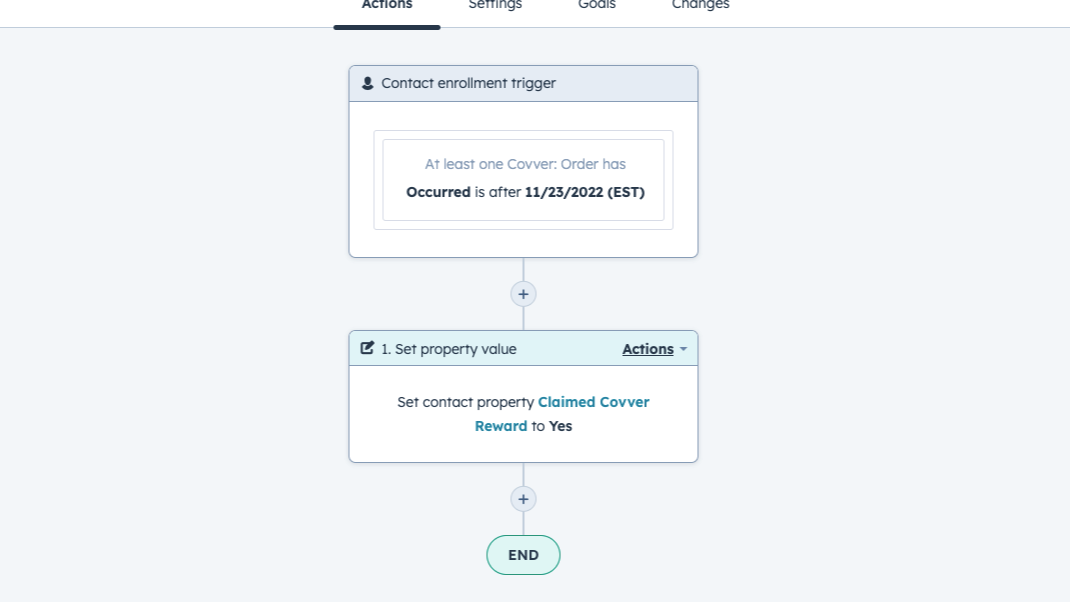
Task: Switch to the Actions tab
Action: pyautogui.click(x=387, y=6)
